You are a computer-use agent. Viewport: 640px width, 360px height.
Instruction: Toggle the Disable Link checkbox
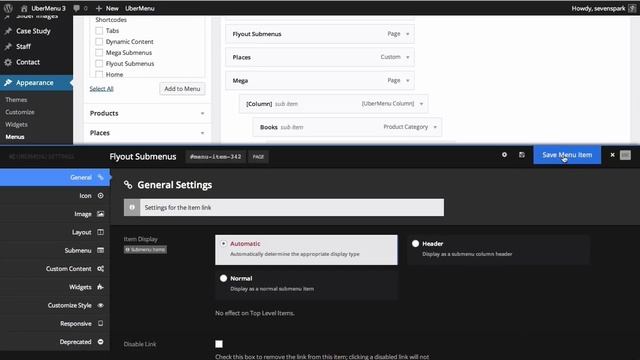coord(219,344)
